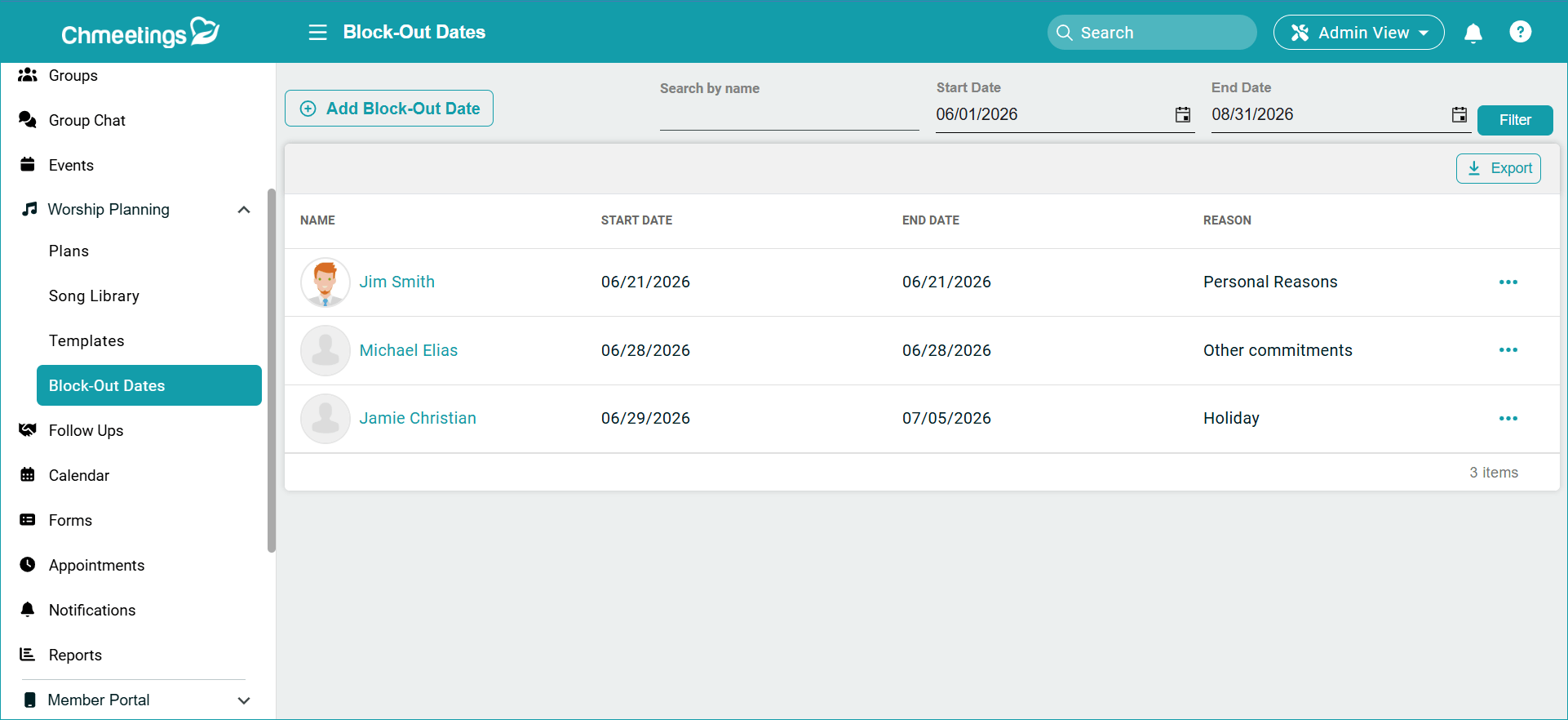Open Jamie Christian's profile link
1568x720 pixels.
(418, 418)
